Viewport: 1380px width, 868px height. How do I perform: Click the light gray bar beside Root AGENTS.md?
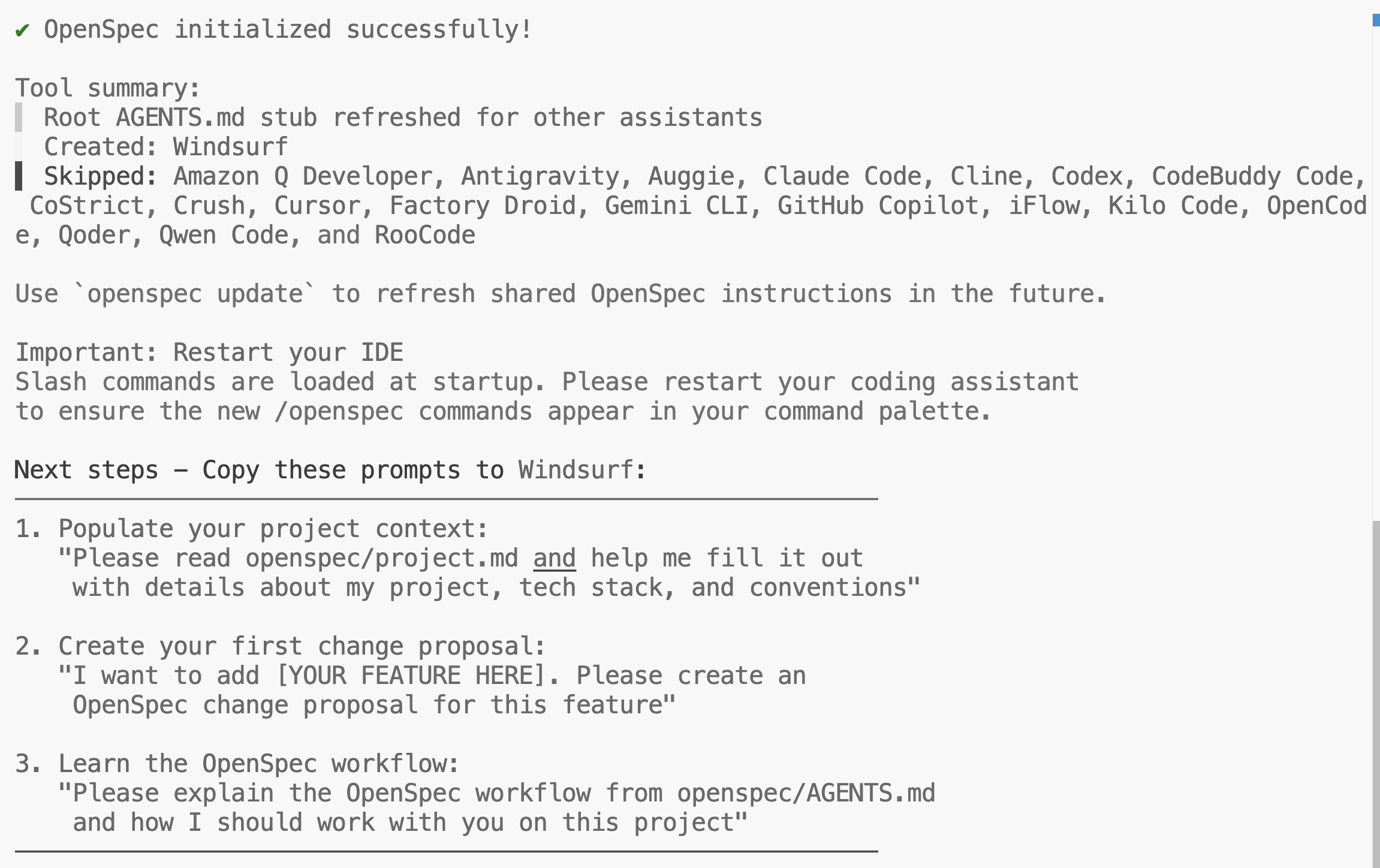point(19,117)
